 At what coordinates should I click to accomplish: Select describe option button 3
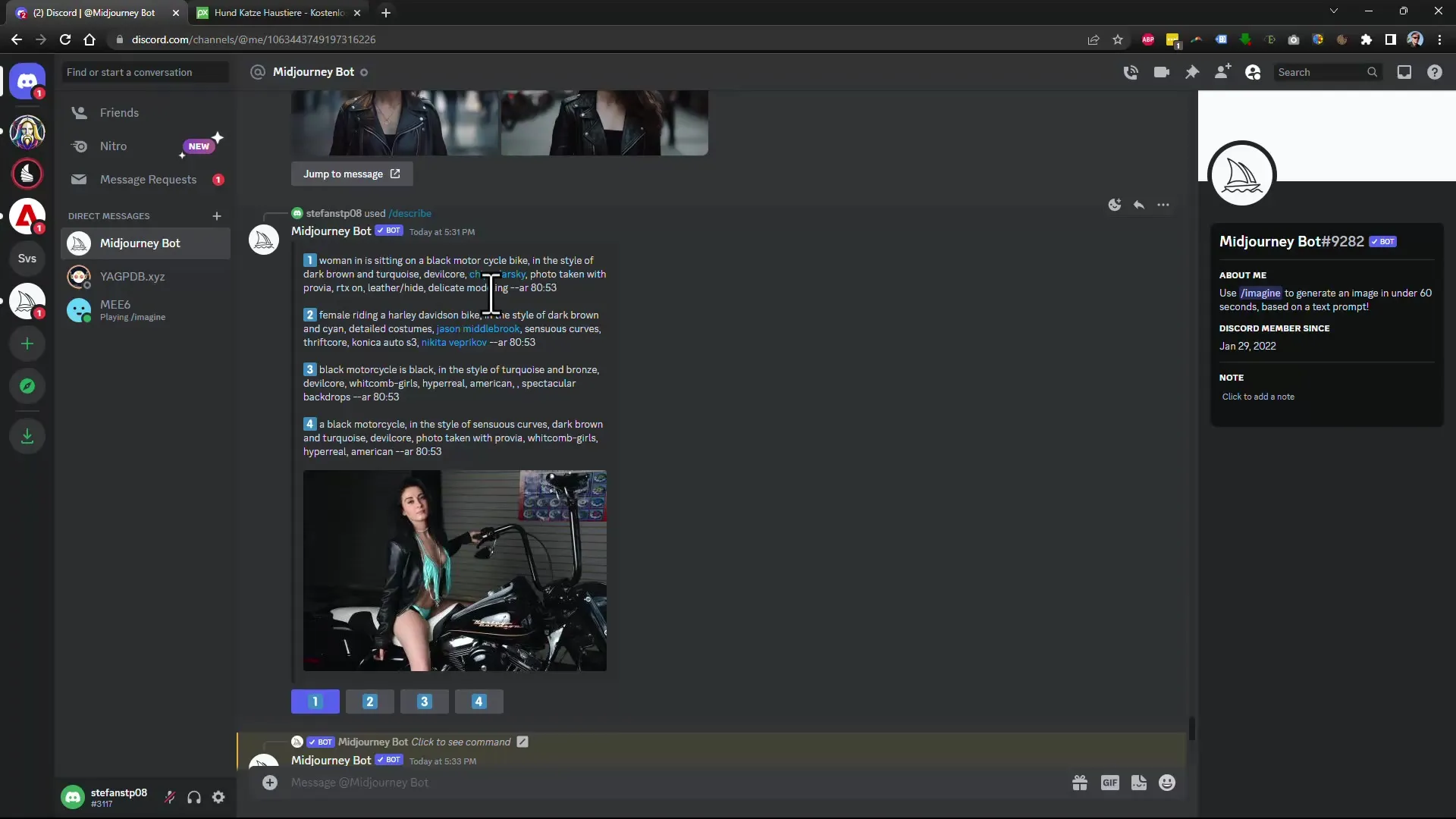[x=425, y=701]
